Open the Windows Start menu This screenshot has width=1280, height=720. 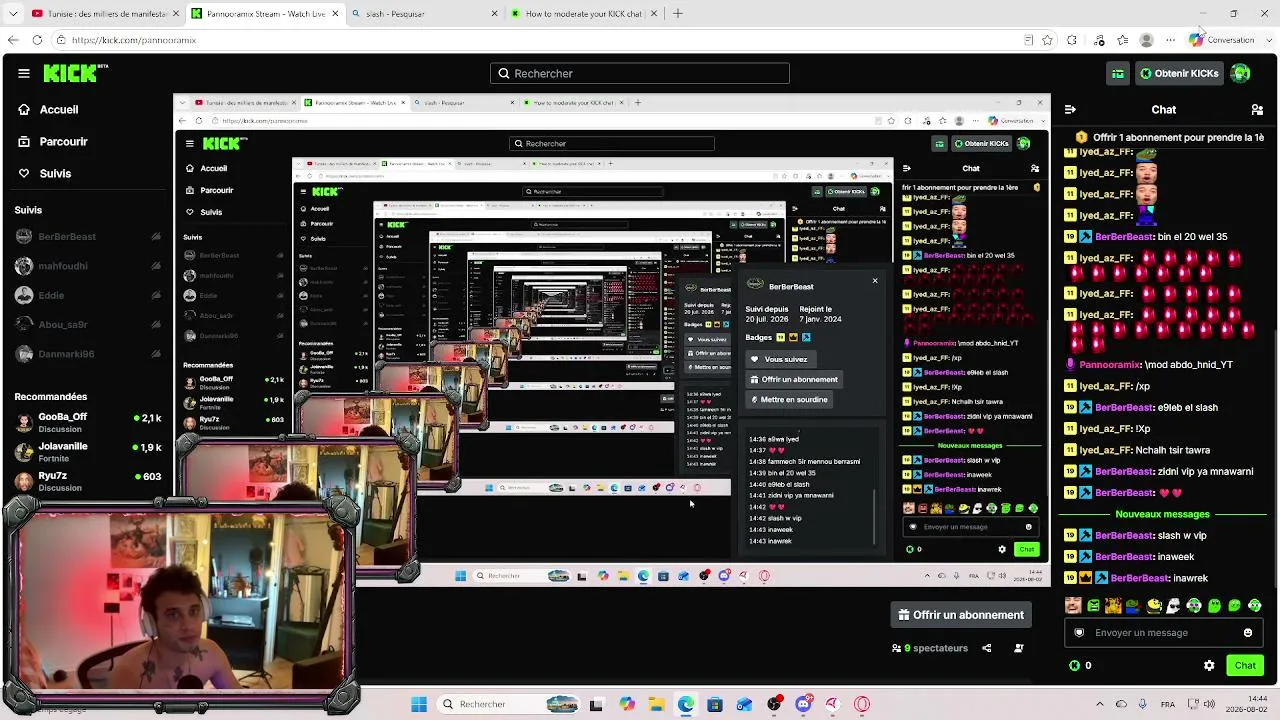(x=418, y=704)
